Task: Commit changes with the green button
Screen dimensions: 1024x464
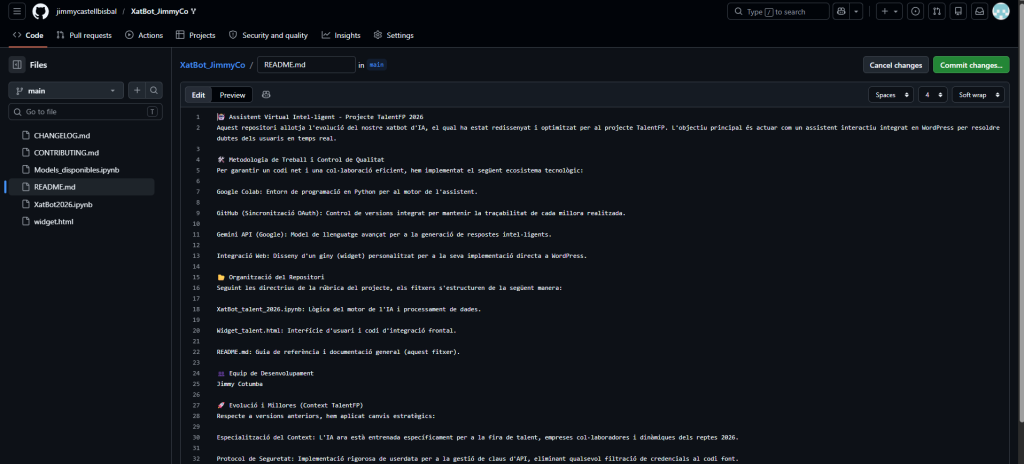Action: click(x=971, y=65)
